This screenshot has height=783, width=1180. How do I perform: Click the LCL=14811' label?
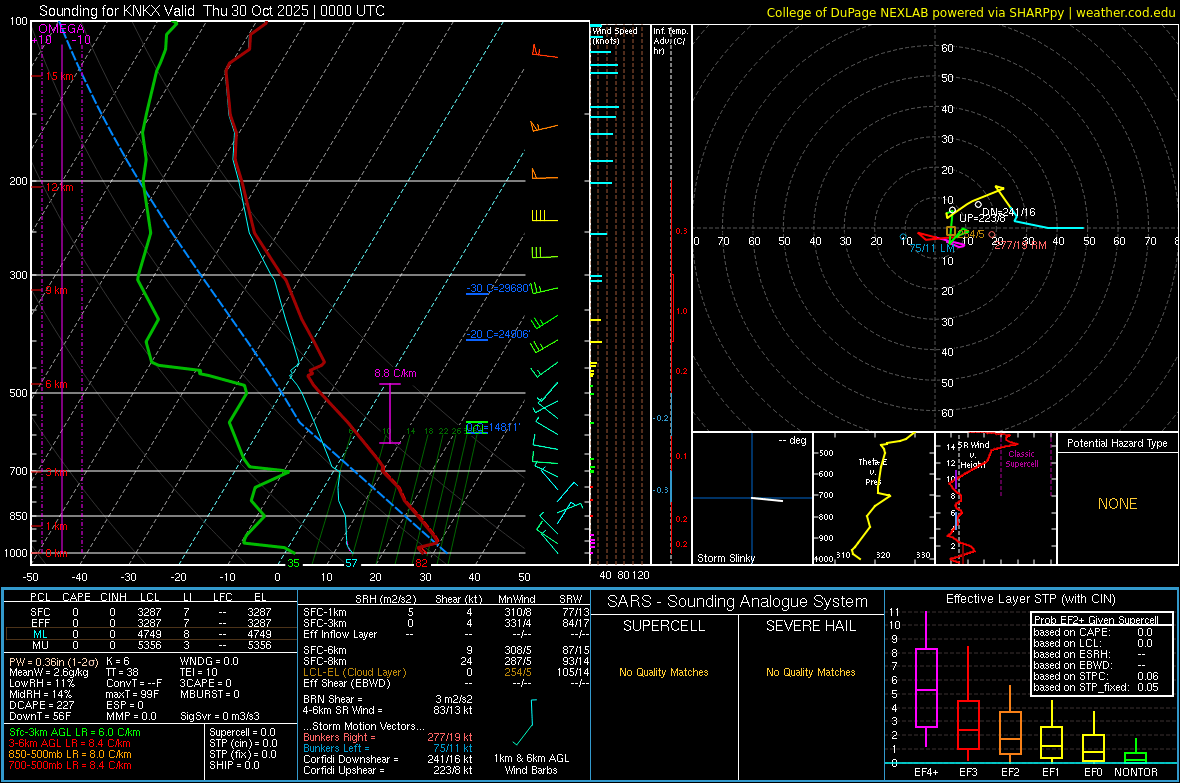[493, 428]
